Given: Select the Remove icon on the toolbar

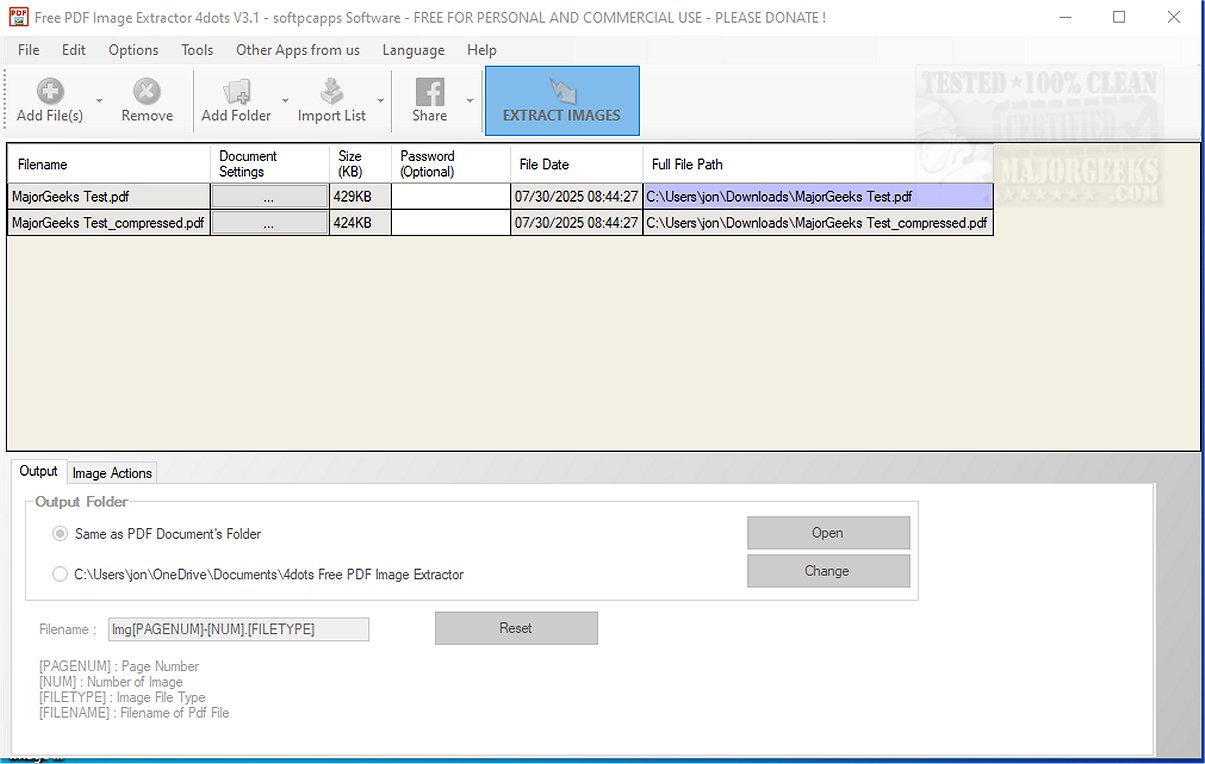Looking at the screenshot, I should (x=146, y=90).
